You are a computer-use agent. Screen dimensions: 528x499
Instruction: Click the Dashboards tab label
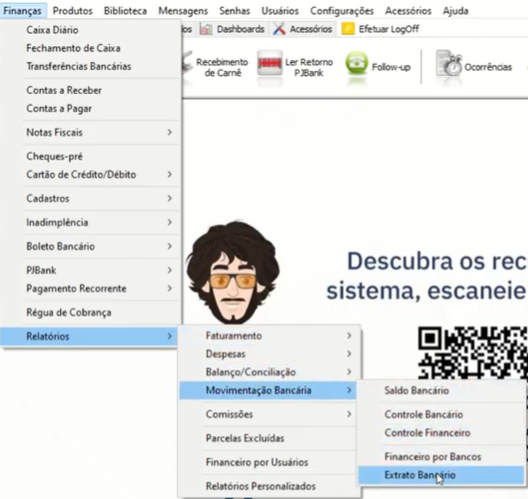tap(240, 29)
